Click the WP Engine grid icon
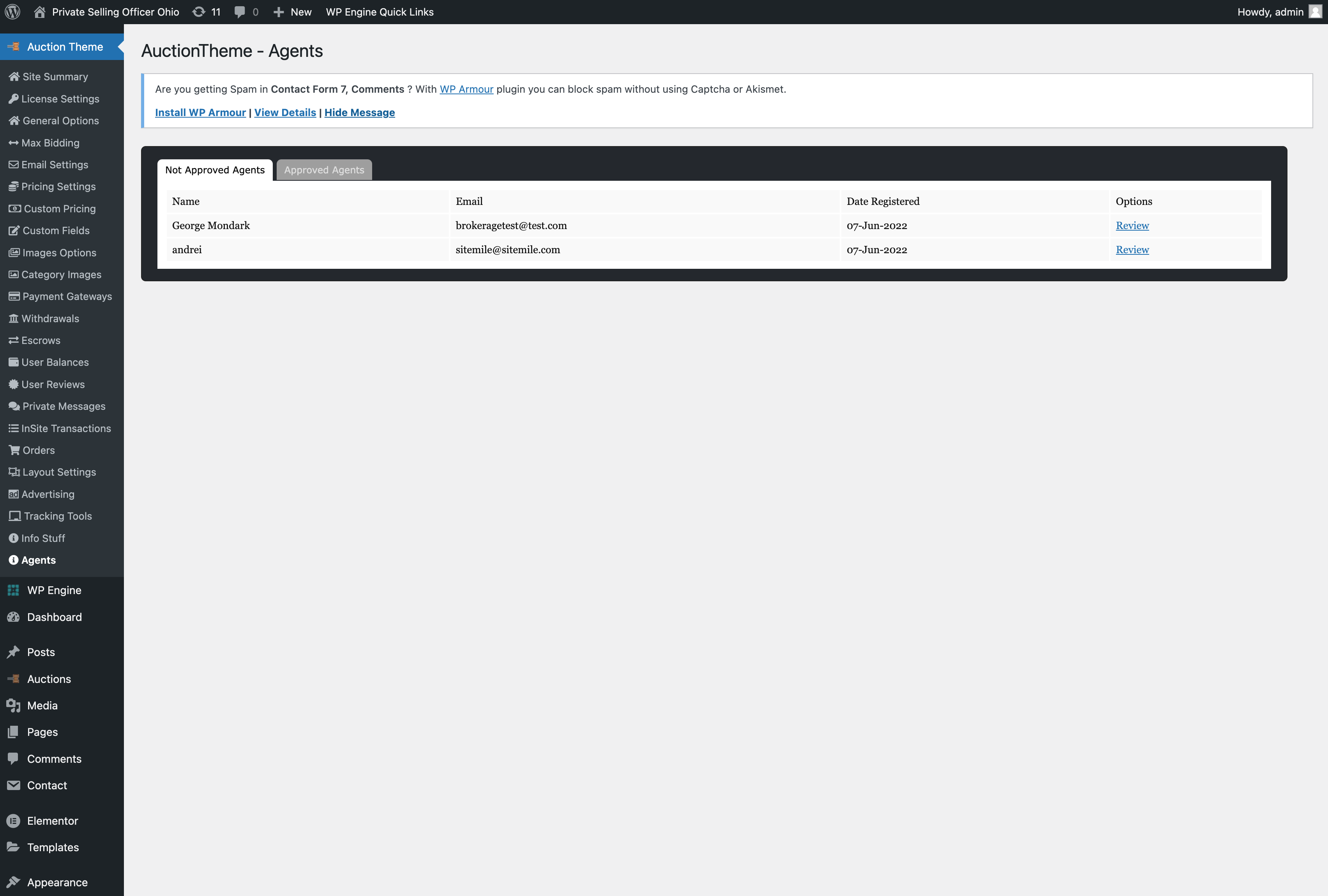 click(x=13, y=590)
